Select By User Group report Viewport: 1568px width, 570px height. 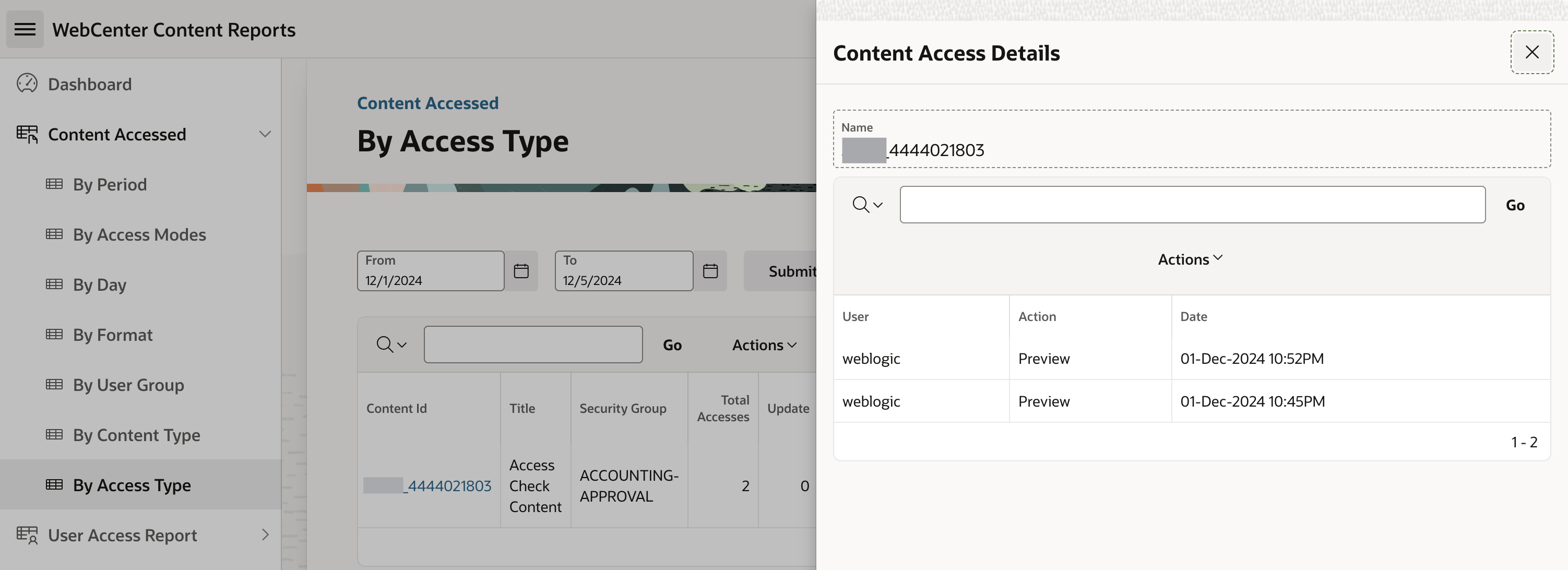(x=128, y=385)
